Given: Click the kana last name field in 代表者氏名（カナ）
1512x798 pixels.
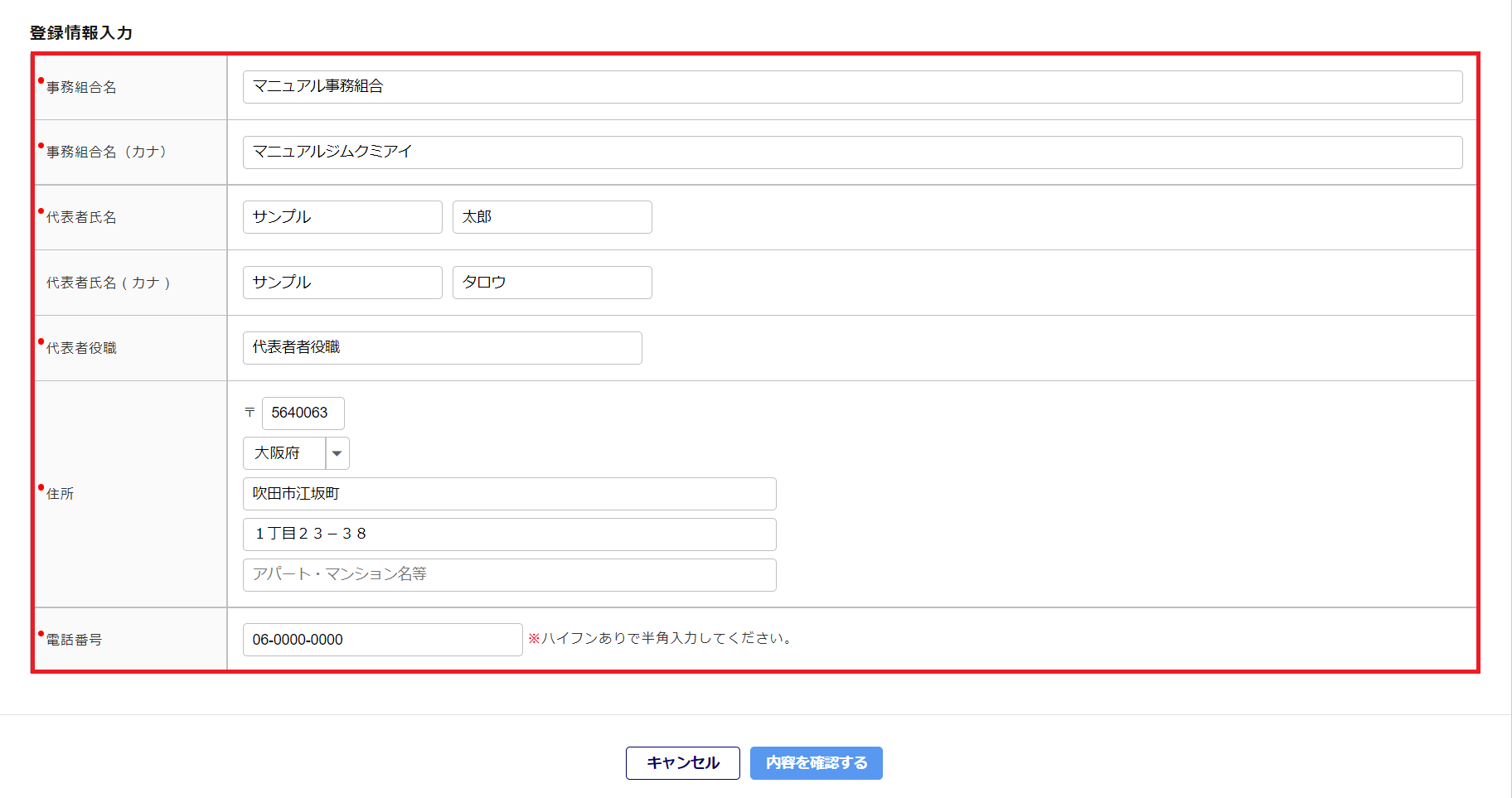Looking at the screenshot, I should [342, 283].
